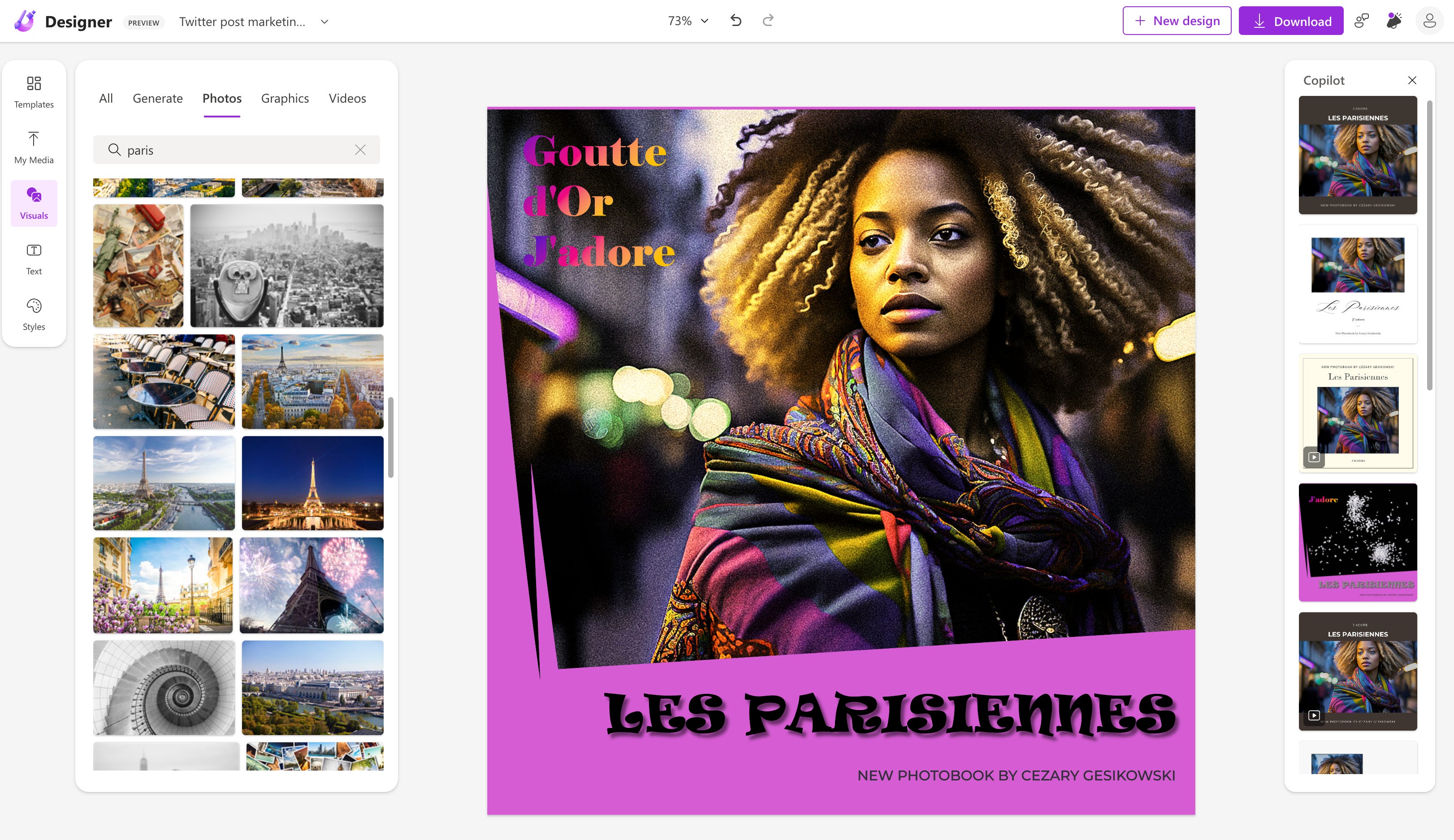Select the night Eiffel Tower photo
Viewport: 1454px width, 840px height.
coord(312,483)
